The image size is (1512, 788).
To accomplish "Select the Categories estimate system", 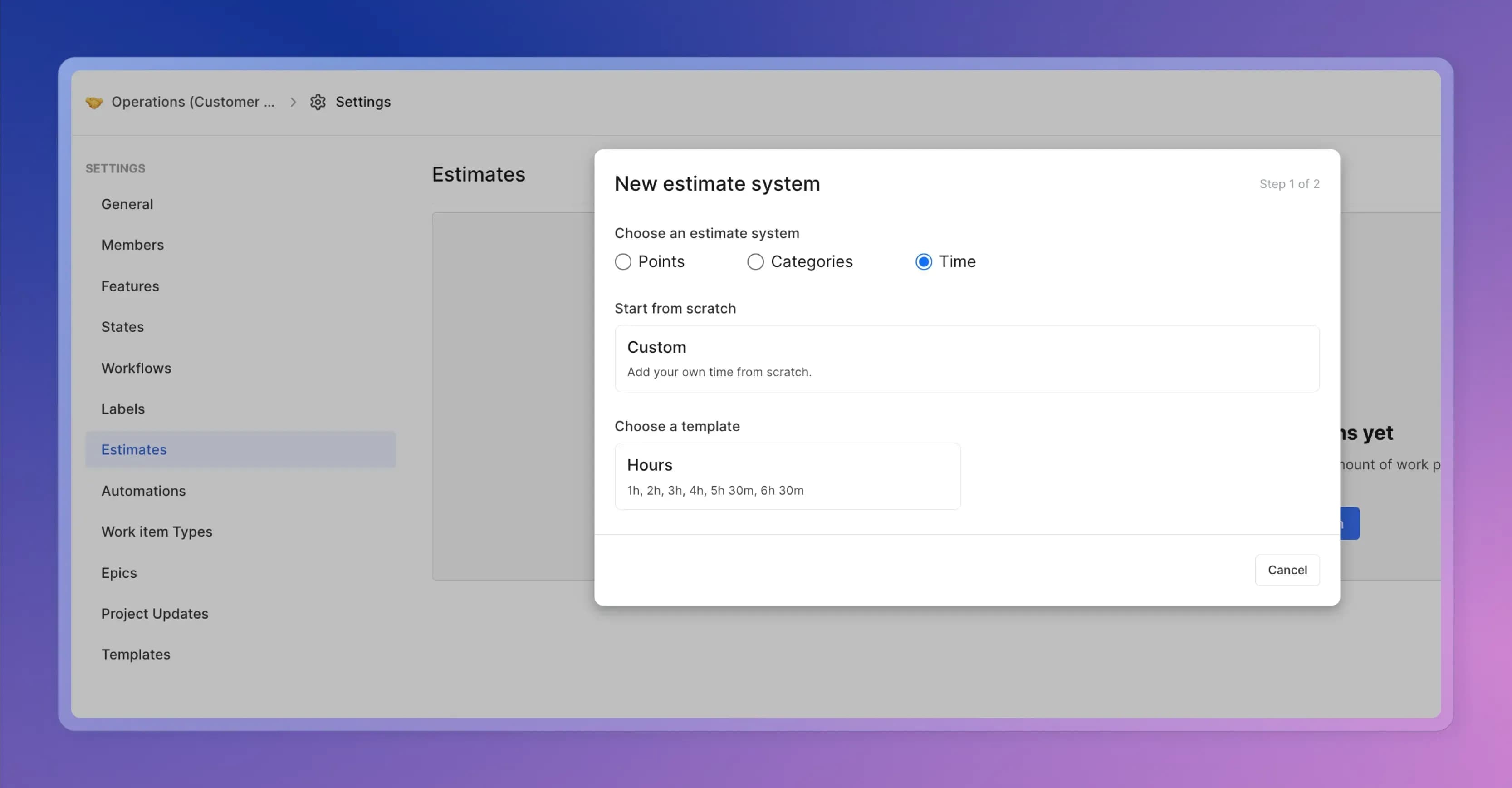I will pyautogui.click(x=755, y=262).
